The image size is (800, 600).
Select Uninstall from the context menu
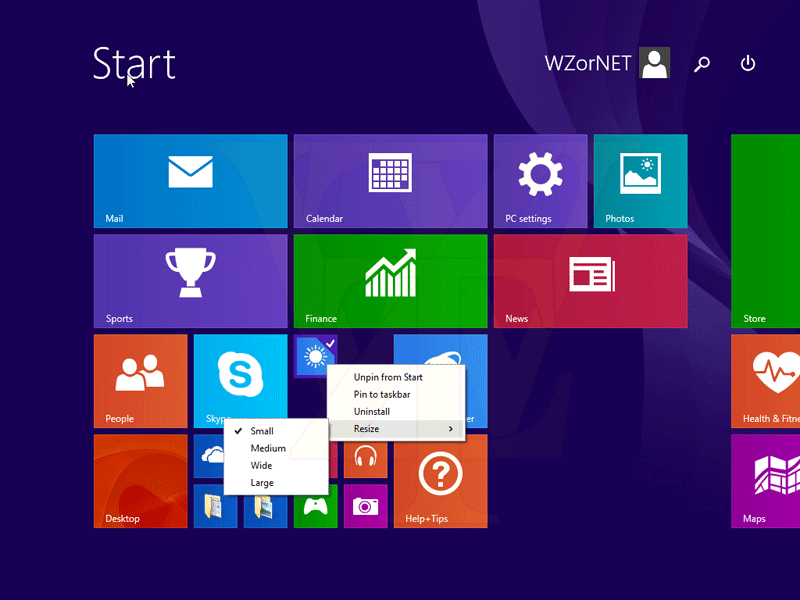point(396,412)
